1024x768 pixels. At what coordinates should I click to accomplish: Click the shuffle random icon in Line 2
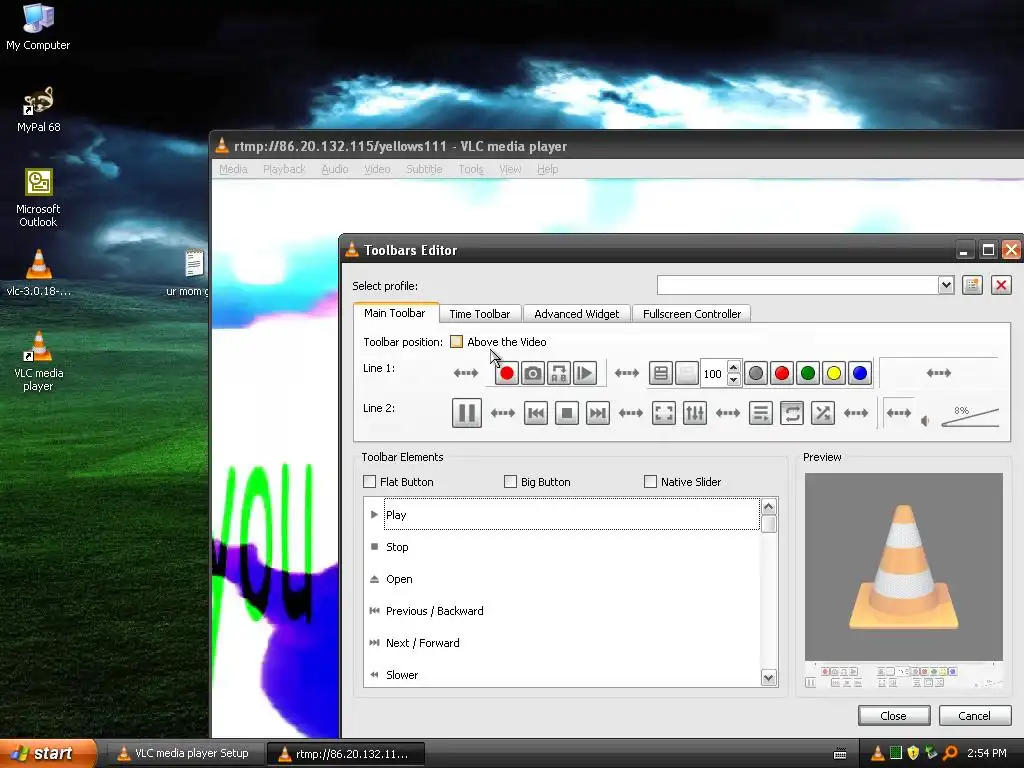coord(823,413)
